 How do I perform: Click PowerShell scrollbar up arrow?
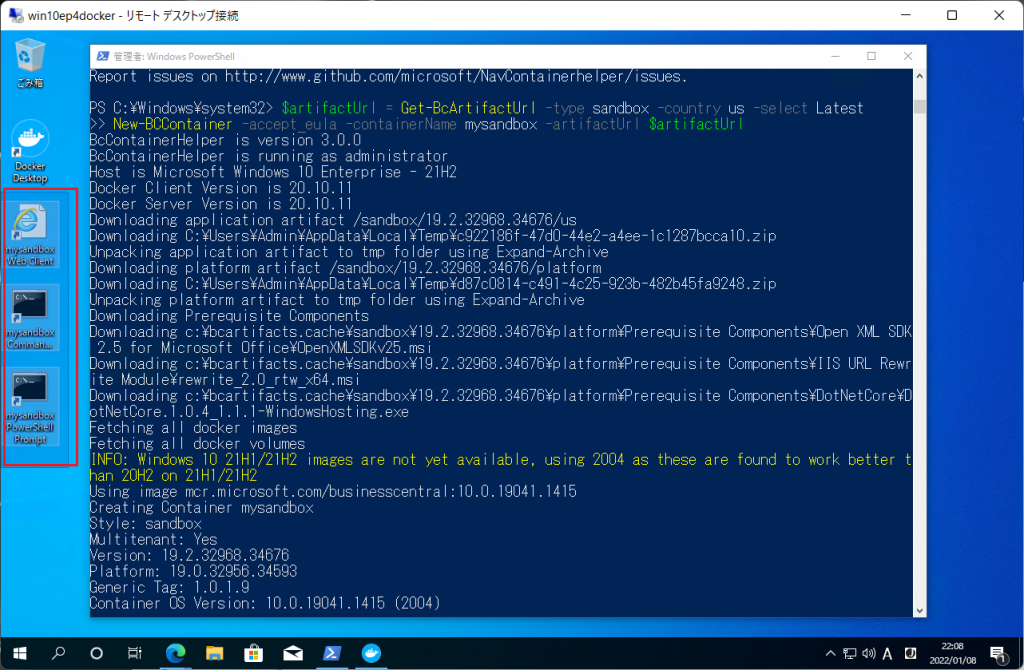920,76
